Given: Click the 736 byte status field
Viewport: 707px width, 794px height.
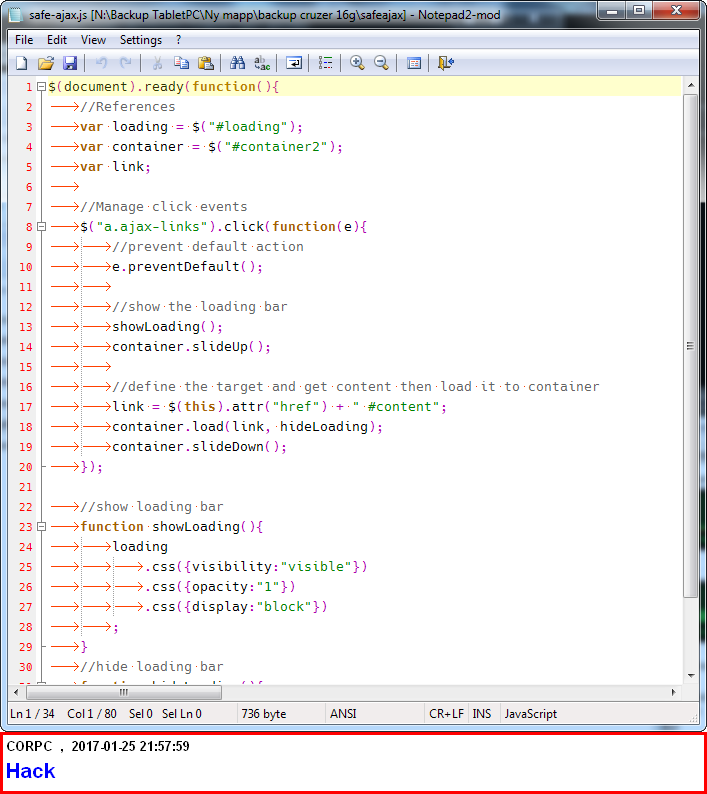Looking at the screenshot, I should point(281,714).
